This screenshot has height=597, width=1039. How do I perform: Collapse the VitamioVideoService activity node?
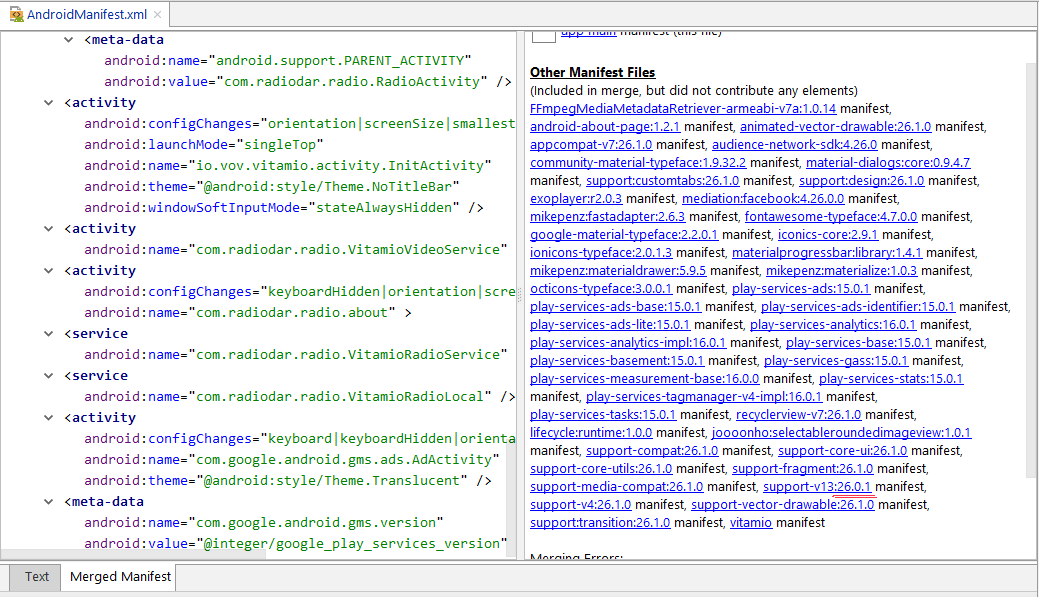[49, 228]
